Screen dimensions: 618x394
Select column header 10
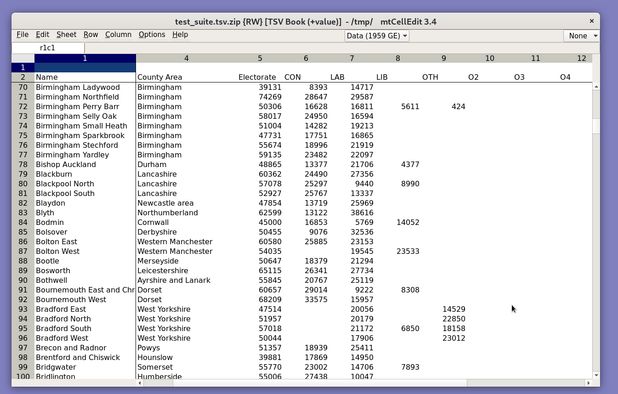tap(490, 58)
